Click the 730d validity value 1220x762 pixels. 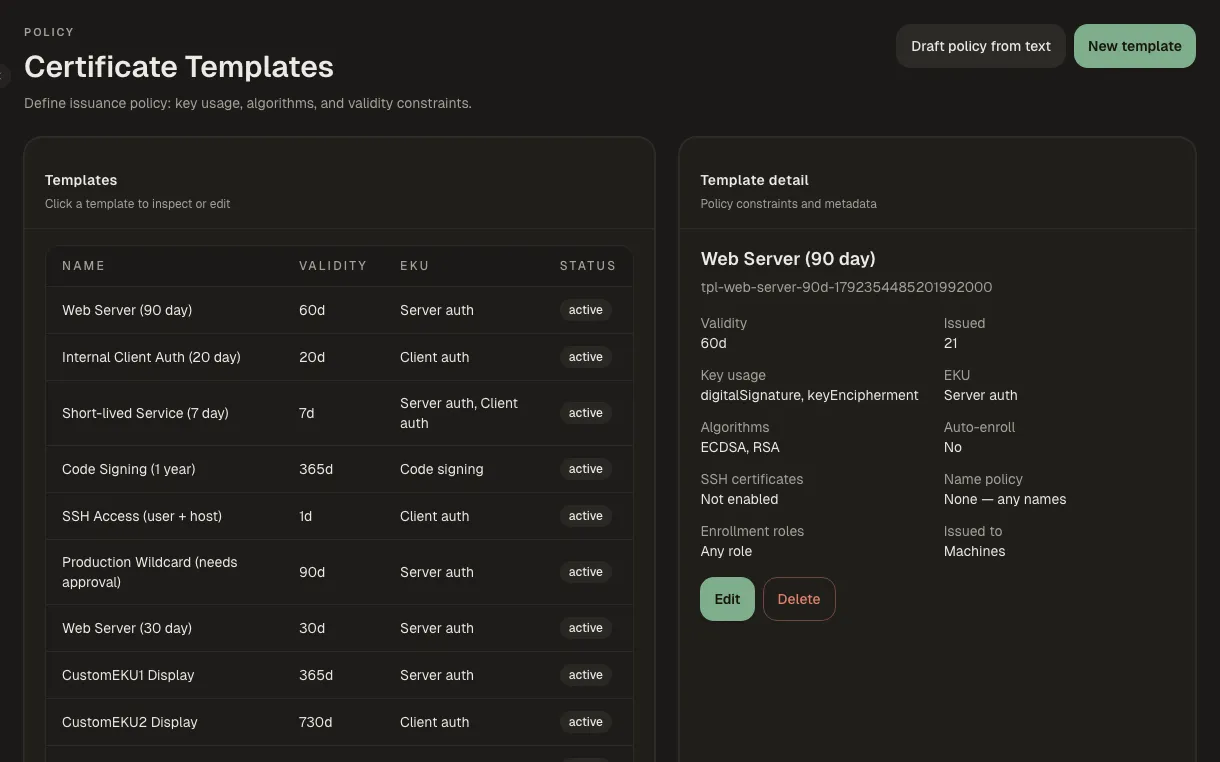(316, 722)
